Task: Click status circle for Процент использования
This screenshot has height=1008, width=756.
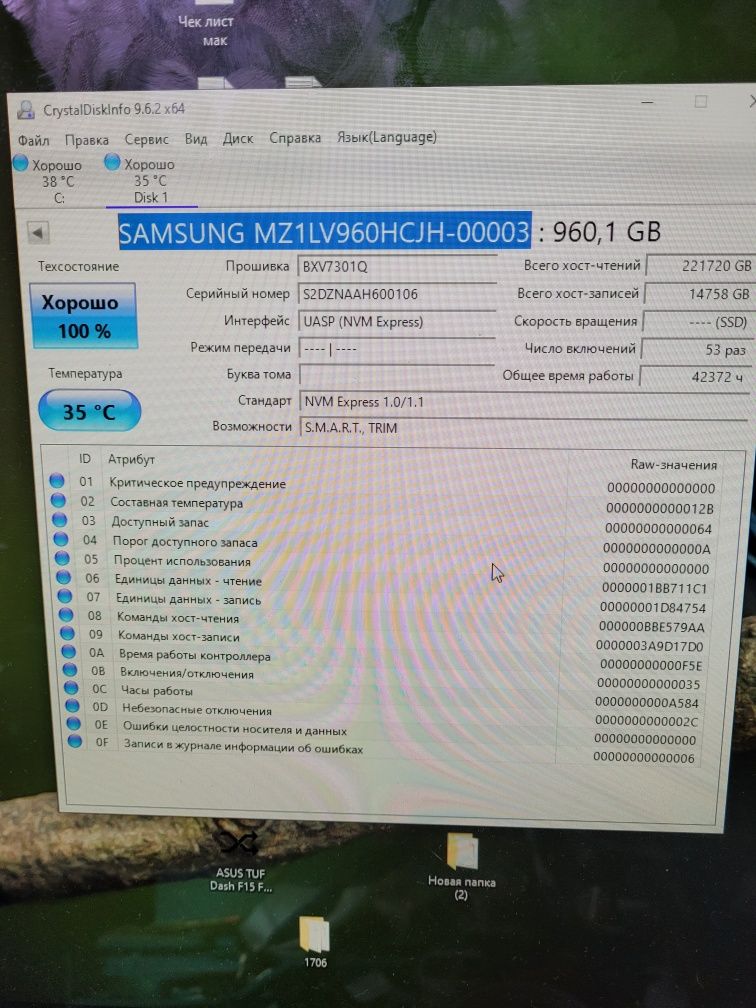Action: point(62,558)
